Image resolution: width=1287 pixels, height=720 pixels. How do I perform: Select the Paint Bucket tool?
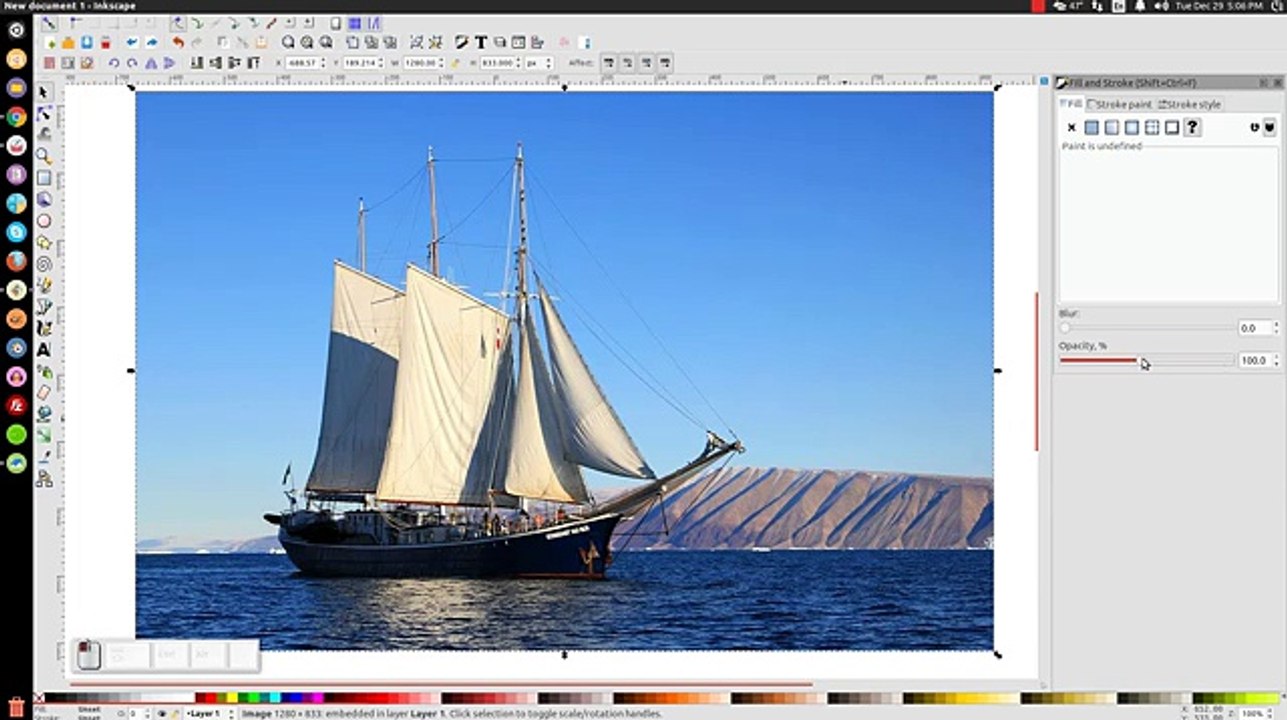click(x=44, y=414)
